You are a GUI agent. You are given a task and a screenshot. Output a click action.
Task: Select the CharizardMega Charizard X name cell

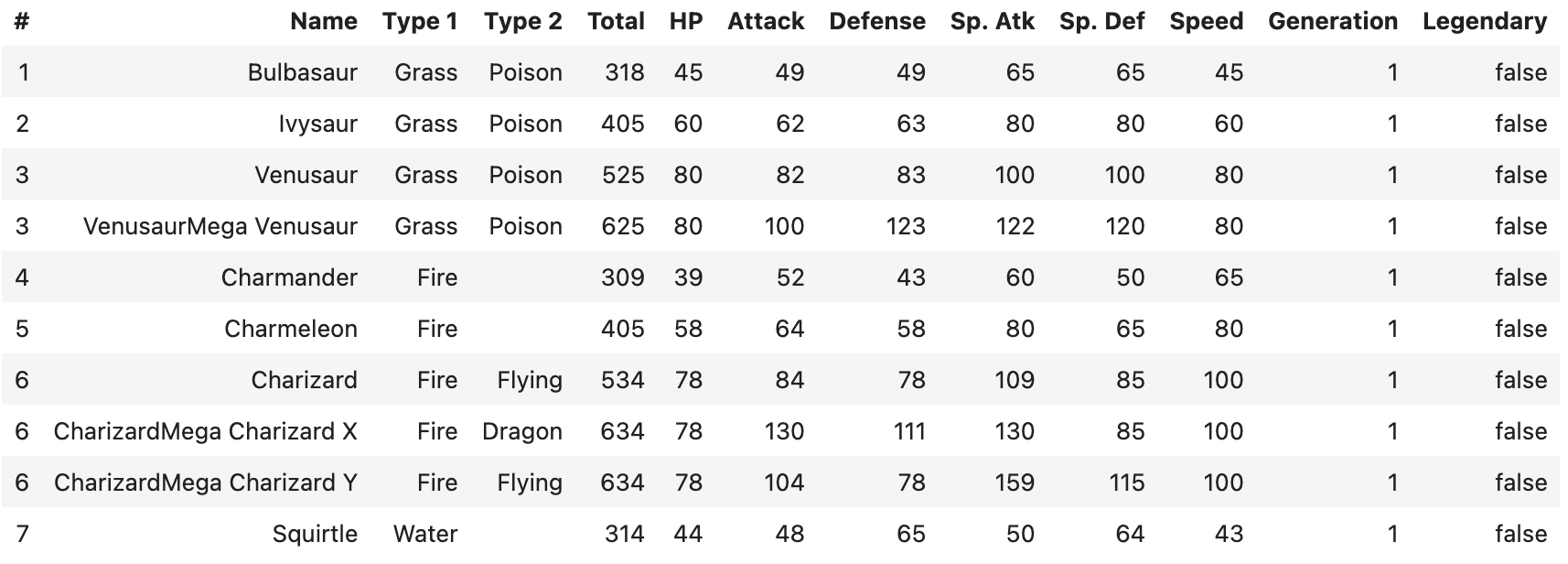pyautogui.click(x=205, y=431)
